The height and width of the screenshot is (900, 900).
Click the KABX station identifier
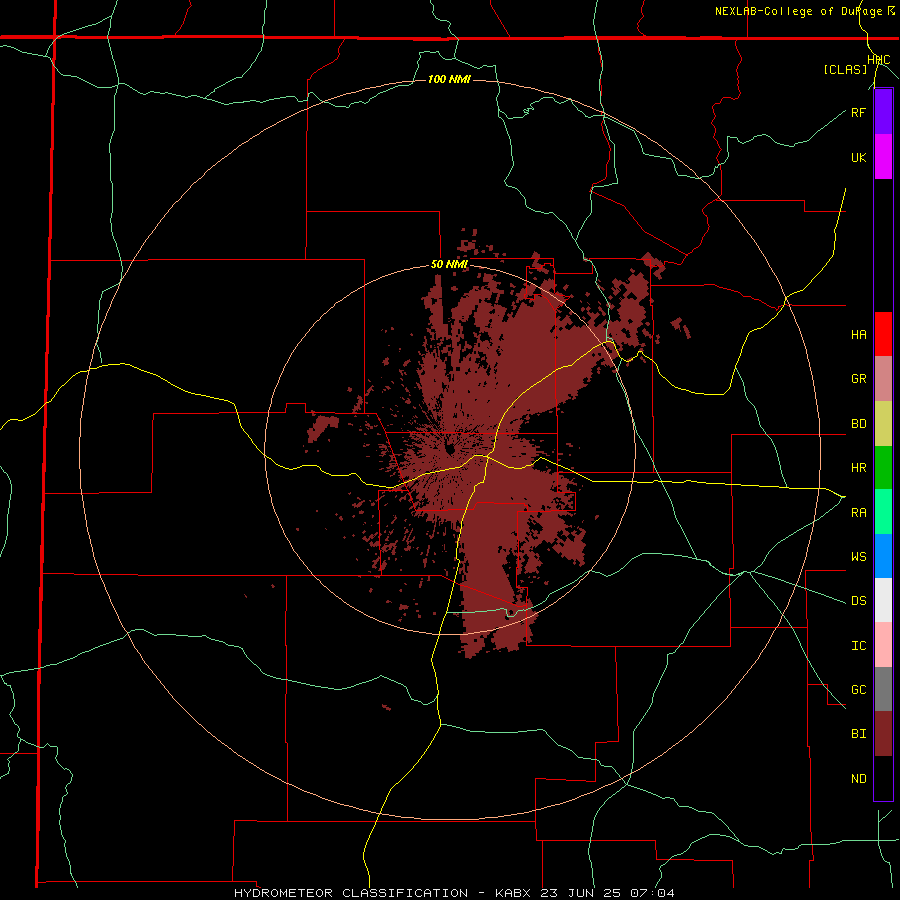click(513, 893)
